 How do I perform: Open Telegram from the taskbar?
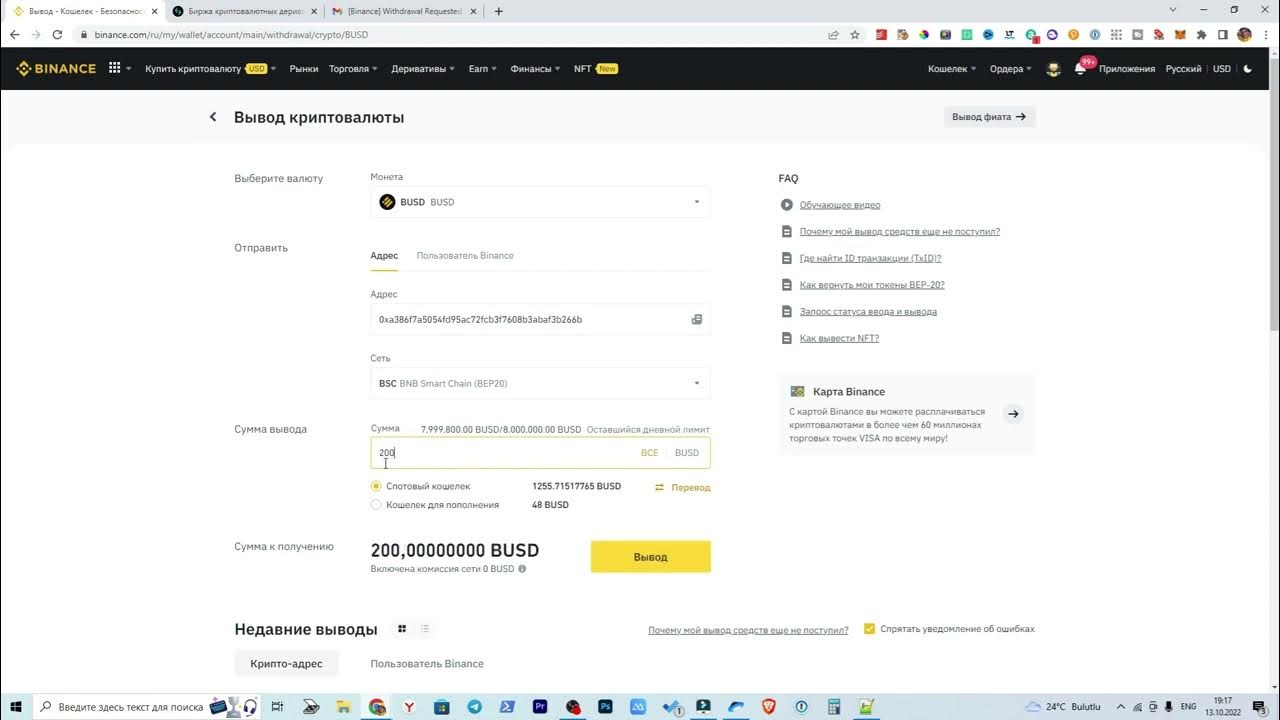[474, 707]
